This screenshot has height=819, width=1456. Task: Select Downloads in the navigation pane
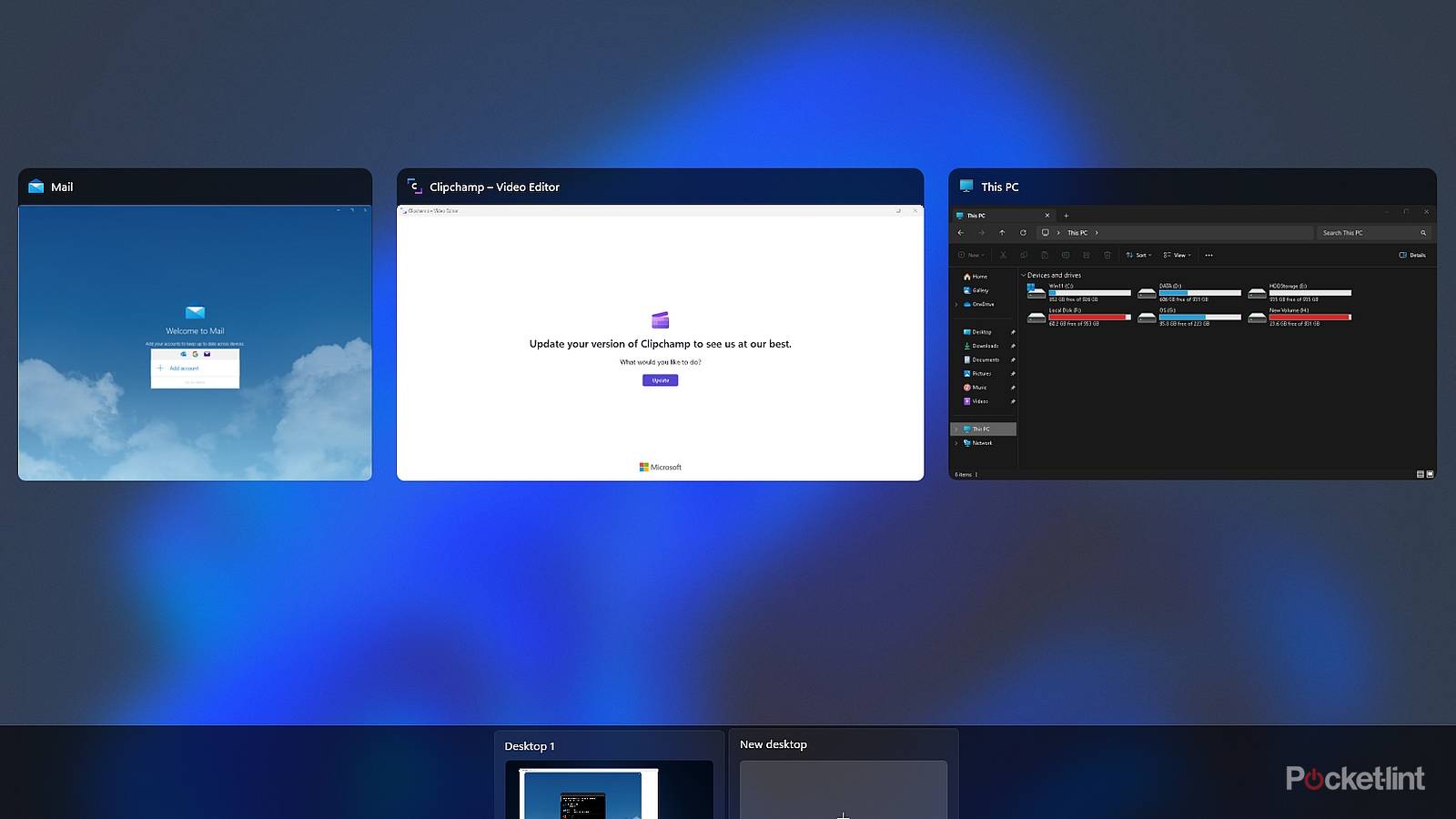(x=985, y=346)
